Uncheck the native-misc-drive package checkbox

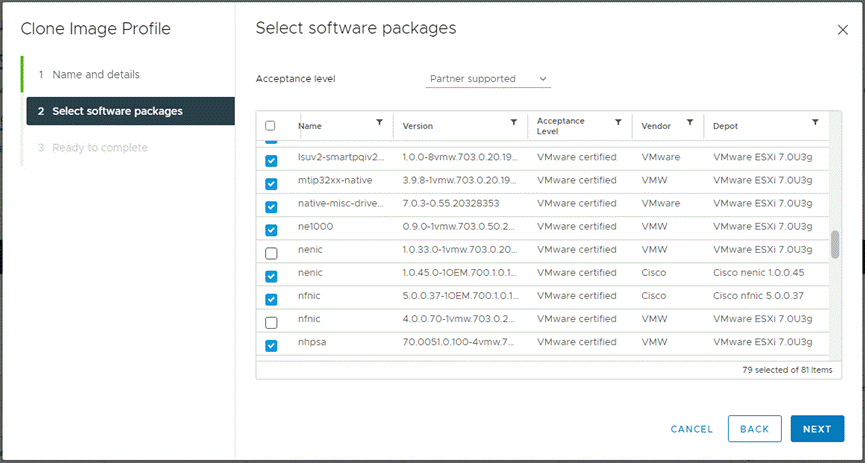pos(271,207)
